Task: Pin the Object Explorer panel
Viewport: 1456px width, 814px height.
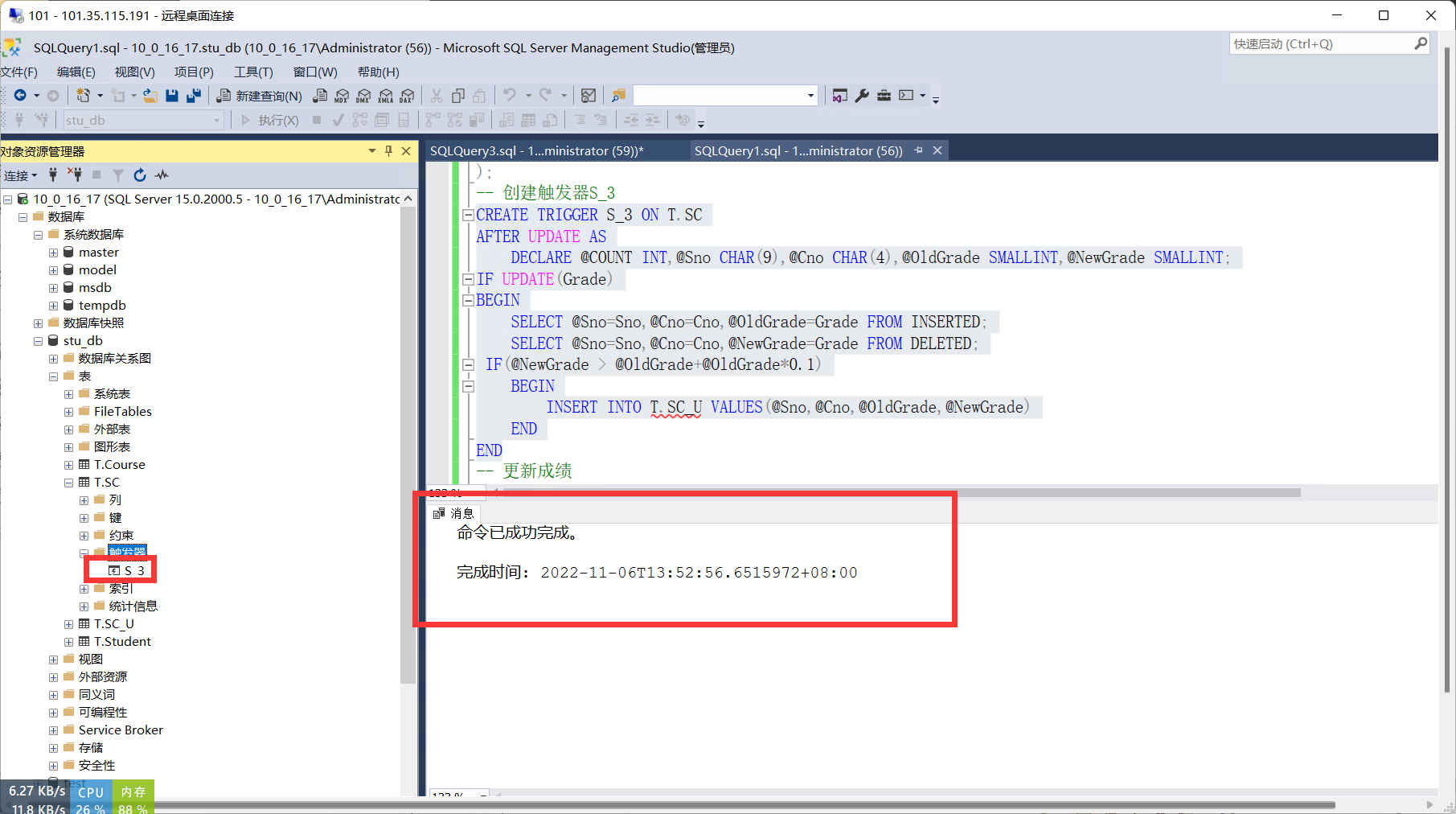Action: (x=388, y=150)
